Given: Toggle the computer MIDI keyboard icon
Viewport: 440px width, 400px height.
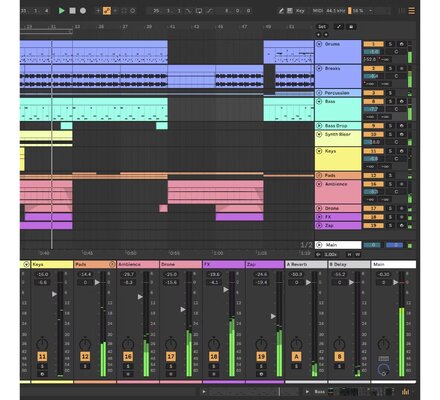Looking at the screenshot, I should [290, 11].
